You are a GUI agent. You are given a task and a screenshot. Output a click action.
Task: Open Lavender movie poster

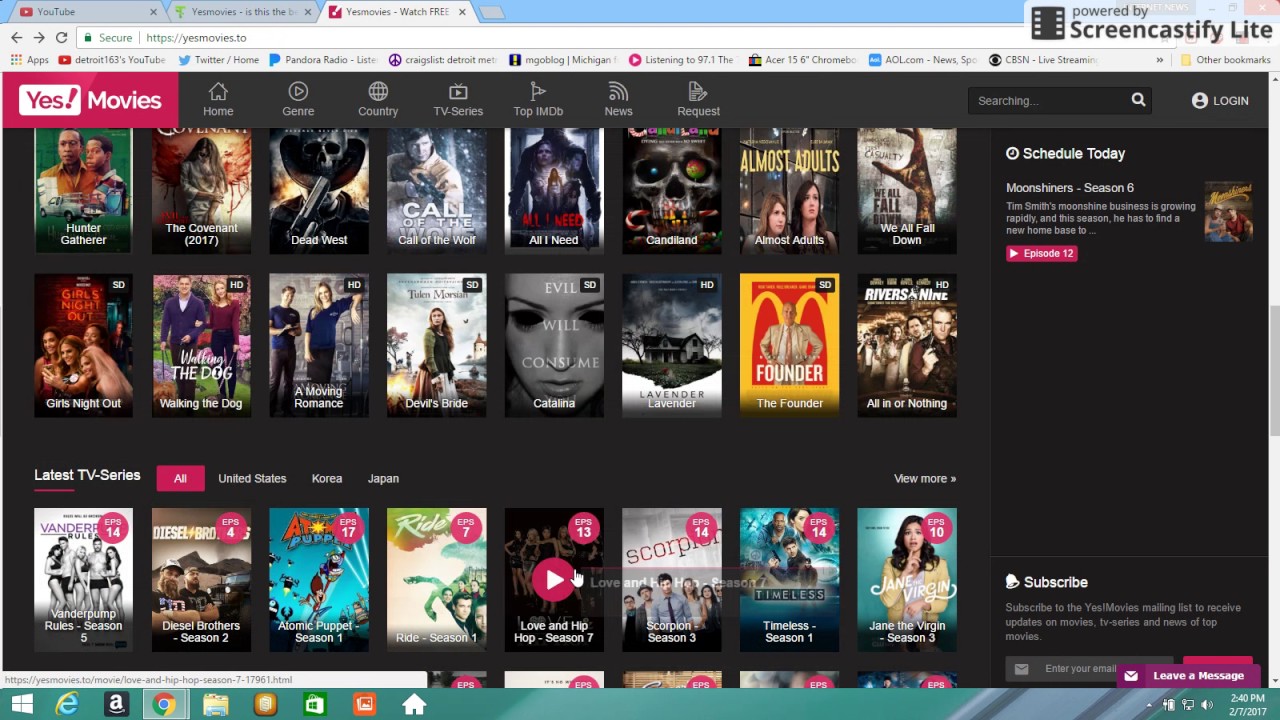pyautogui.click(x=672, y=345)
